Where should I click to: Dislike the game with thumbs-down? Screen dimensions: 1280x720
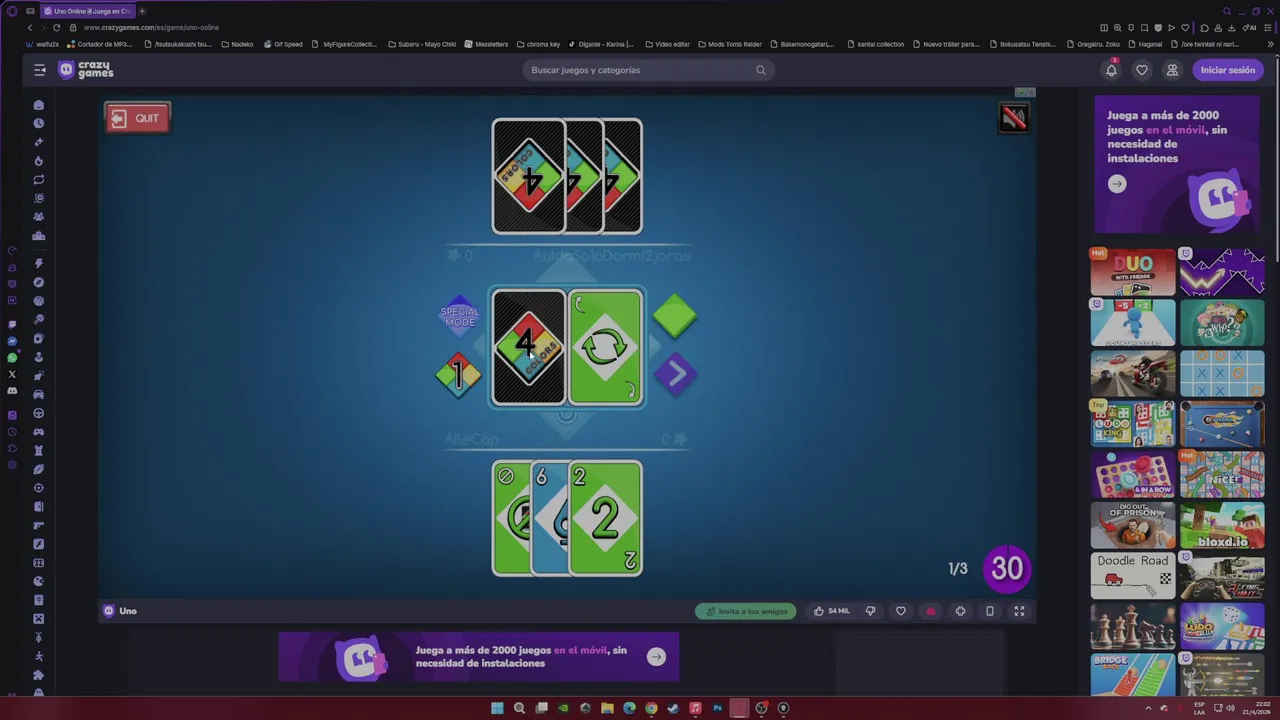pyautogui.click(x=870, y=611)
